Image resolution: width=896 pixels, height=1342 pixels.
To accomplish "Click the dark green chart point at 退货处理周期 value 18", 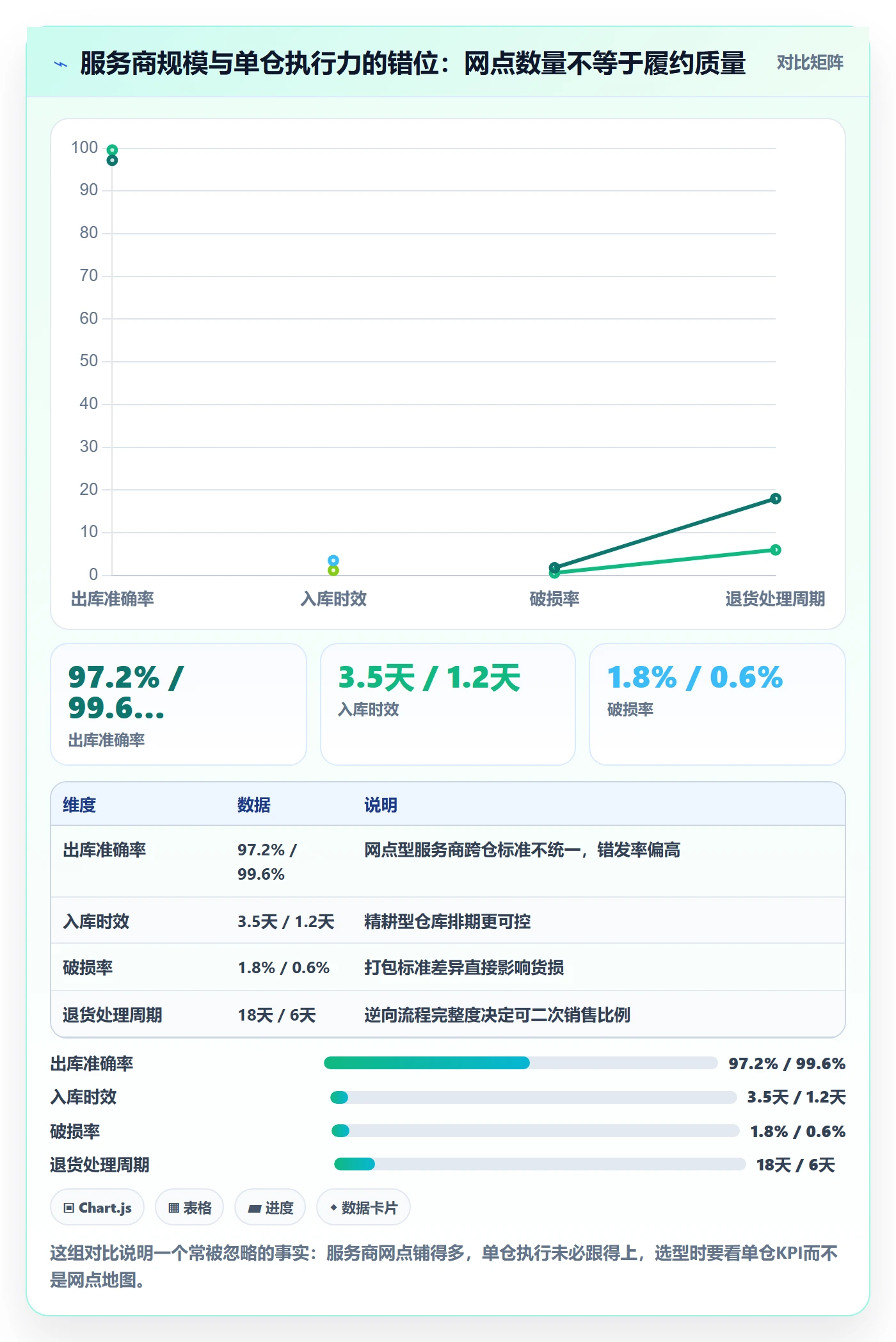I will [776, 498].
